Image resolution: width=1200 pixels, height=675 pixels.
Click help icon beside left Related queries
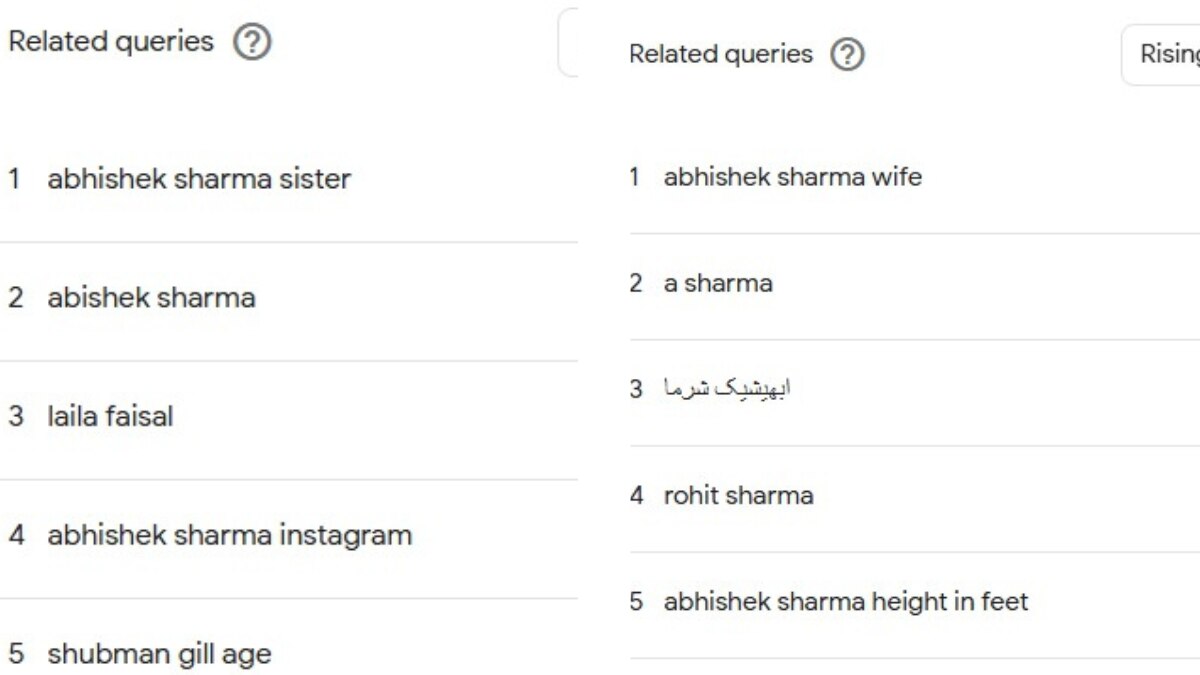point(252,43)
